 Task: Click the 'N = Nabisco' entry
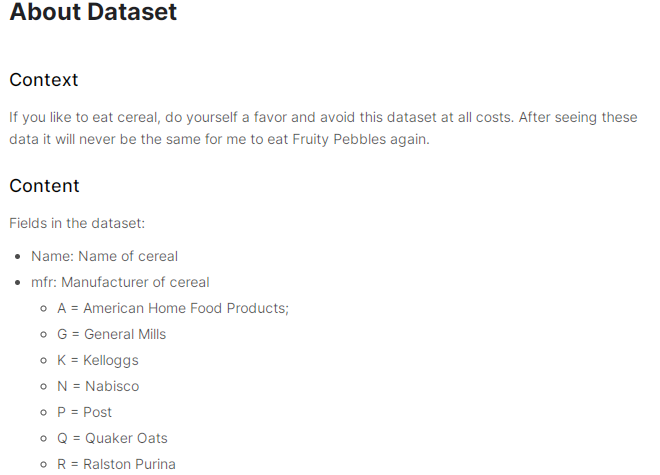tap(98, 386)
